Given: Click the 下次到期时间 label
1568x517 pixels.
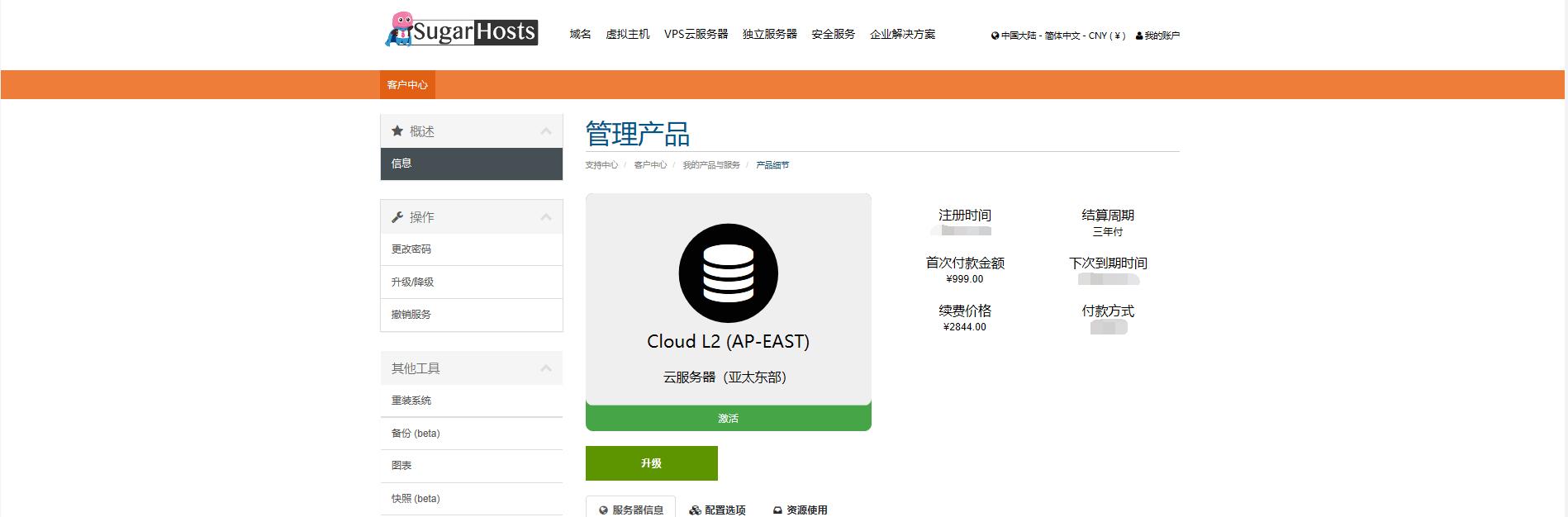Looking at the screenshot, I should coord(1108,263).
